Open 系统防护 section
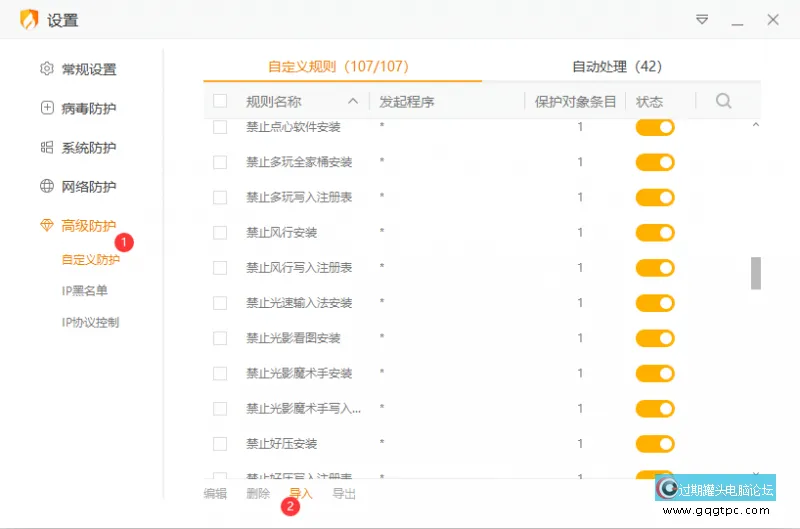This screenshot has width=800, height=529. pyautogui.click(x=89, y=147)
